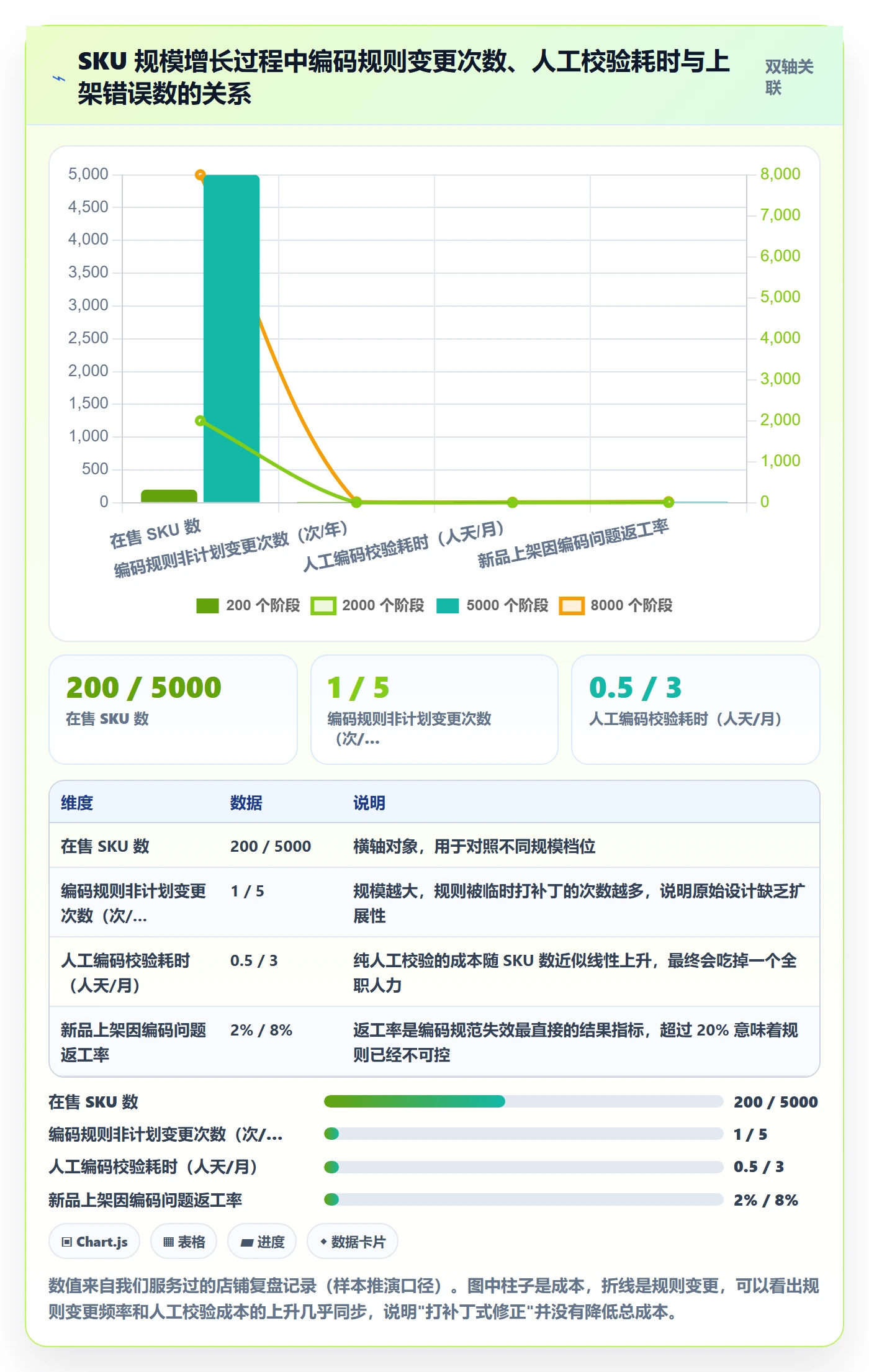Click the 在售 SKU 数 progress bar
The image size is (869, 1372).
(524, 1101)
